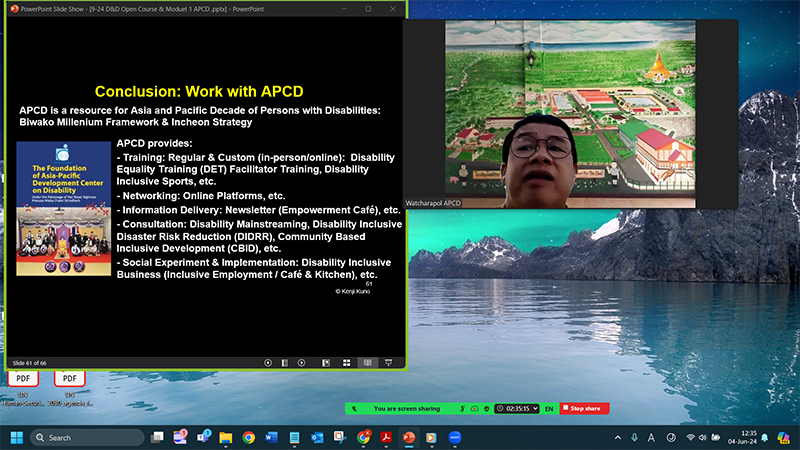Viewport: 800px width, 450px height.
Task: Switch PowerPoint to Normal view
Action: [x=326, y=363]
